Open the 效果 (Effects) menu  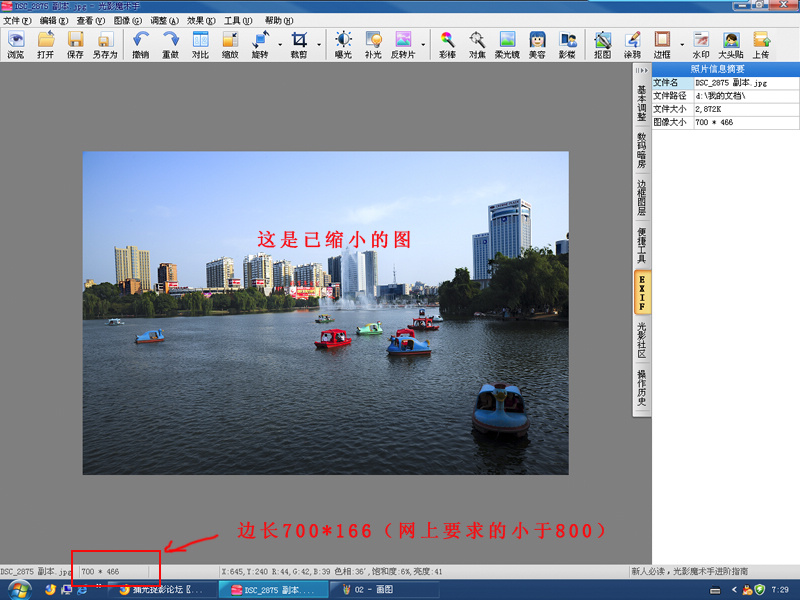click(202, 20)
